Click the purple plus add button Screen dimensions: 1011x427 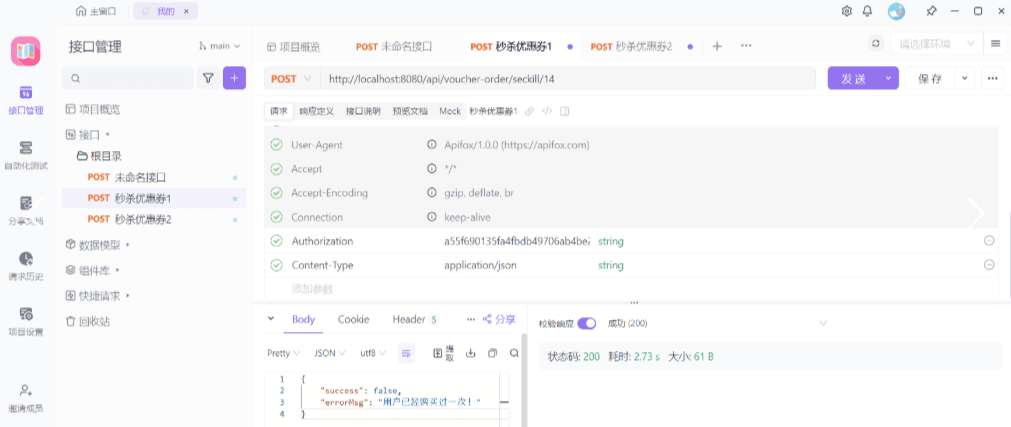coord(234,78)
